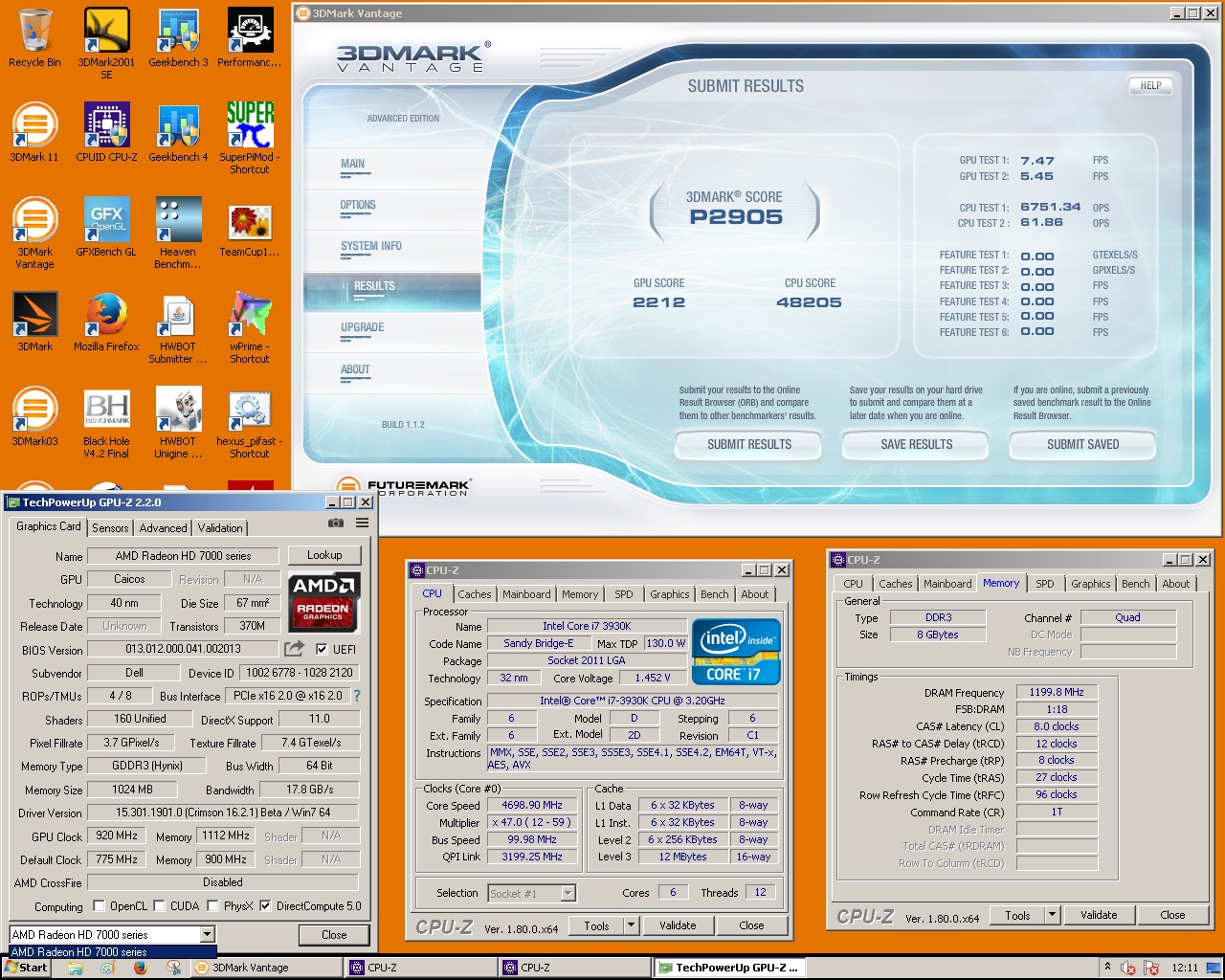1225x980 pixels.
Task: Select SYSTEM INFO in 3DMark Vantage sidebar
Action: tap(371, 246)
